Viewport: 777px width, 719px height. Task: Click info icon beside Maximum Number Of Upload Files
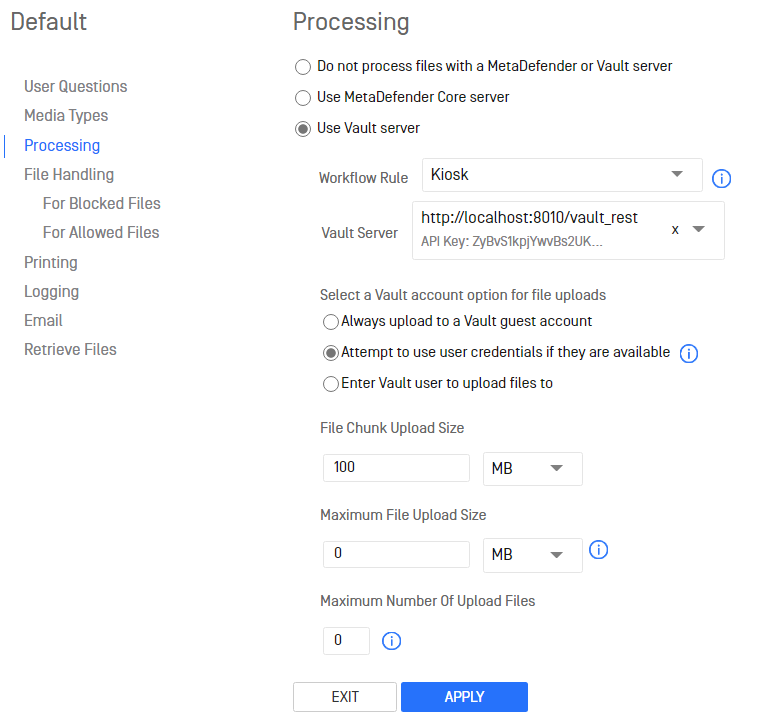[x=391, y=641]
